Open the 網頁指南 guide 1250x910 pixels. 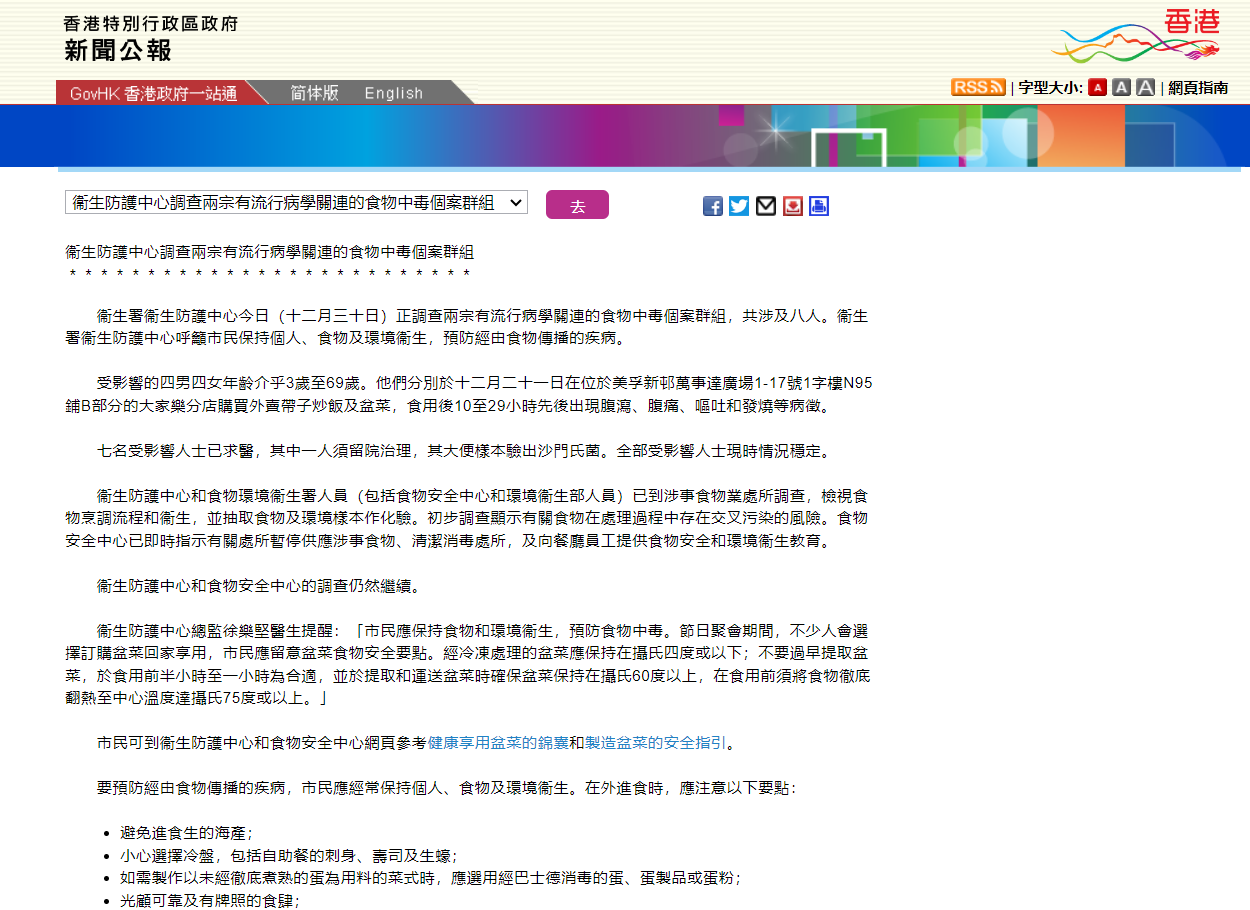pyautogui.click(x=1196, y=87)
